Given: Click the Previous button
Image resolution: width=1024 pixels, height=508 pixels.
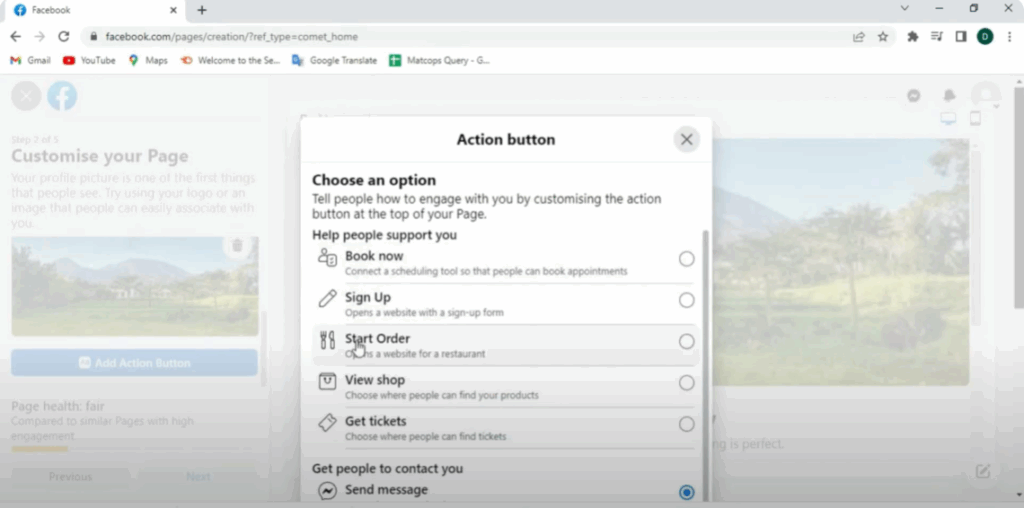Looking at the screenshot, I should 71,477.
